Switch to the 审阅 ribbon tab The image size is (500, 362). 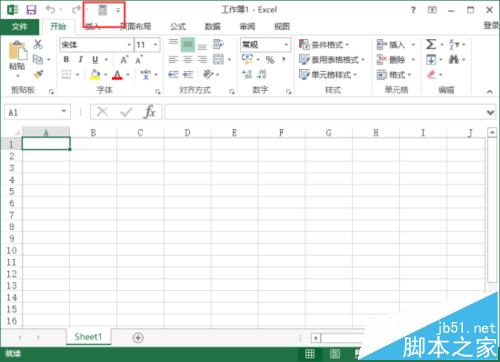247,27
